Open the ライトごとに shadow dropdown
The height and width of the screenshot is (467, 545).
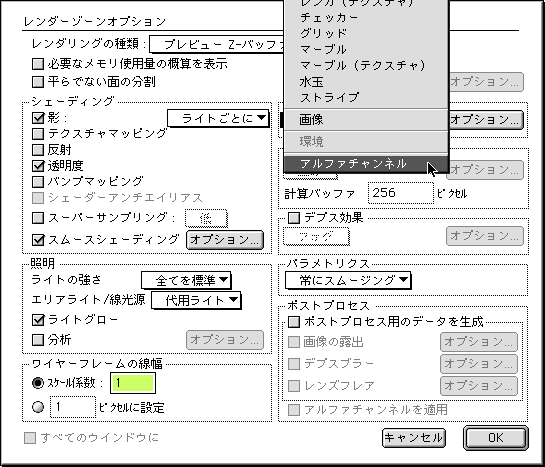pyautogui.click(x=218, y=118)
